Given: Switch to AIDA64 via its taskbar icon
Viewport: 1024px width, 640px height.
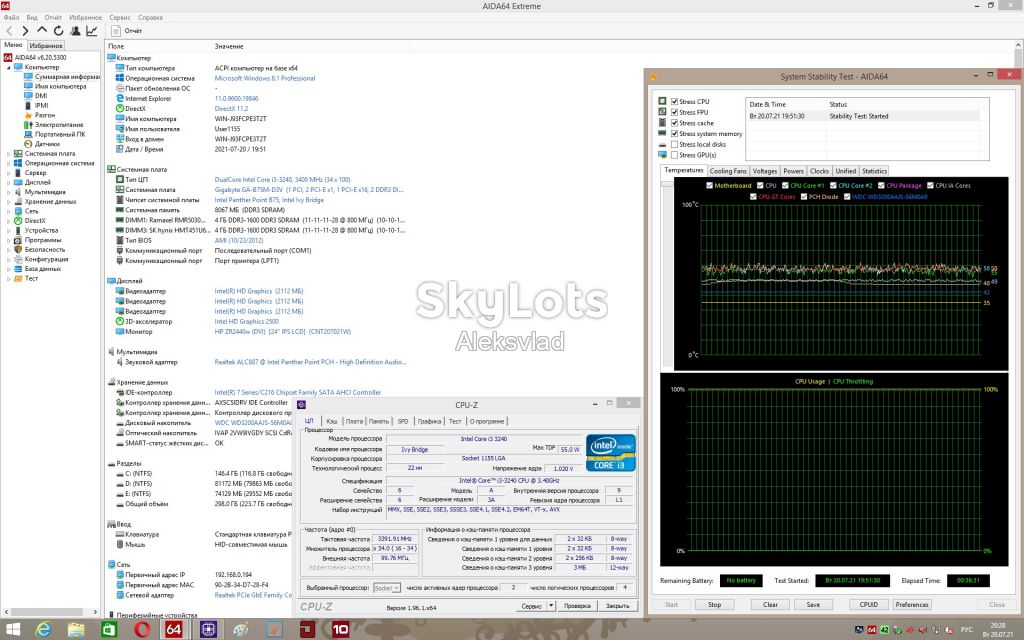Looking at the screenshot, I should [174, 630].
